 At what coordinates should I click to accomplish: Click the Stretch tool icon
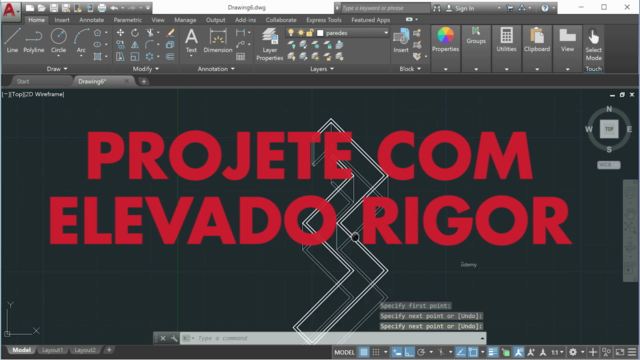point(120,57)
